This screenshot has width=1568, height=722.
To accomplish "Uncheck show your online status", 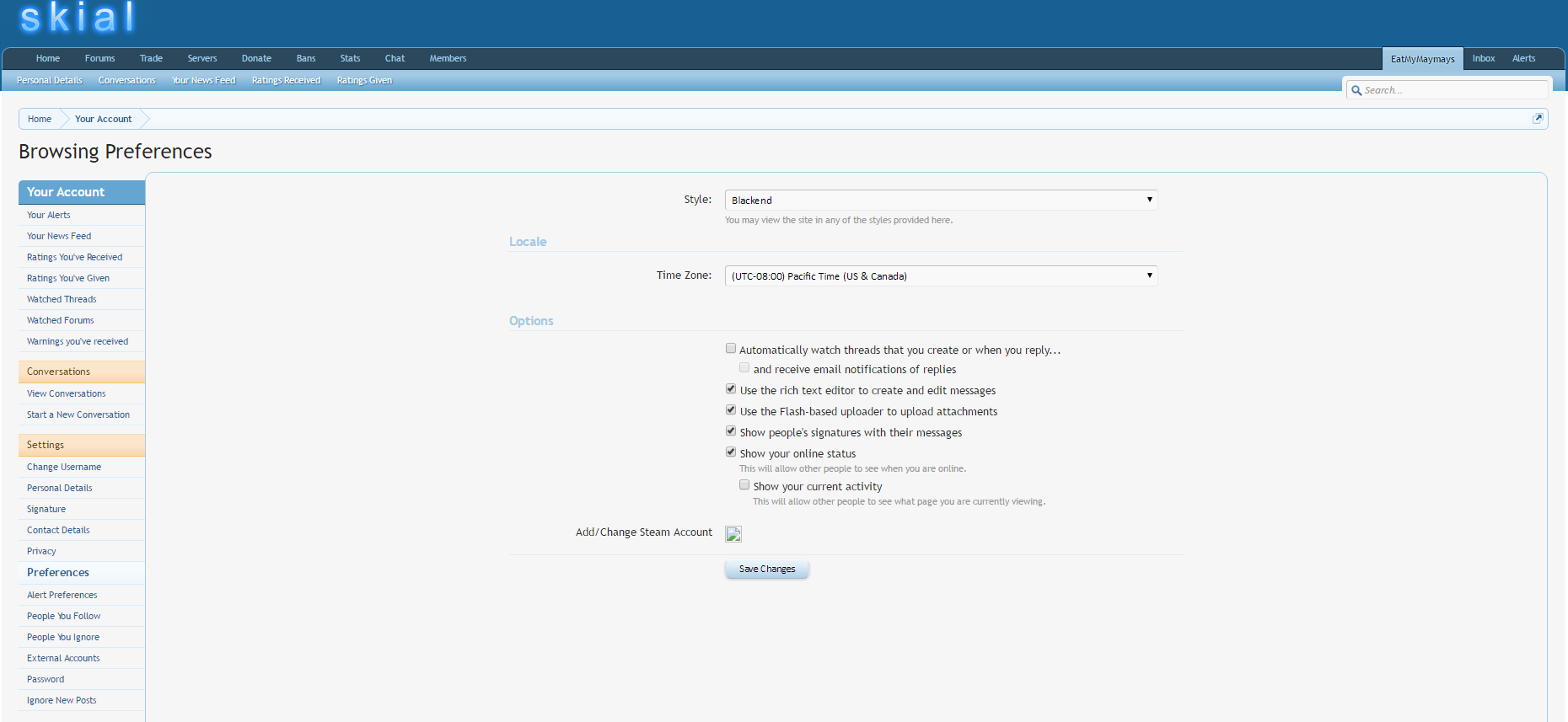I will point(731,452).
